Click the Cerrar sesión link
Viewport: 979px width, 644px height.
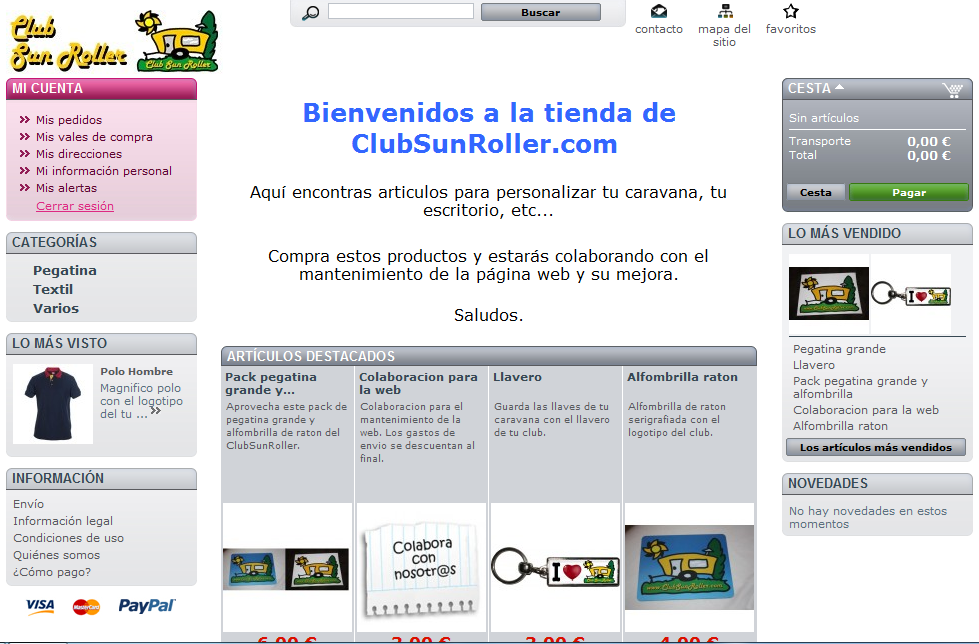(x=75, y=206)
